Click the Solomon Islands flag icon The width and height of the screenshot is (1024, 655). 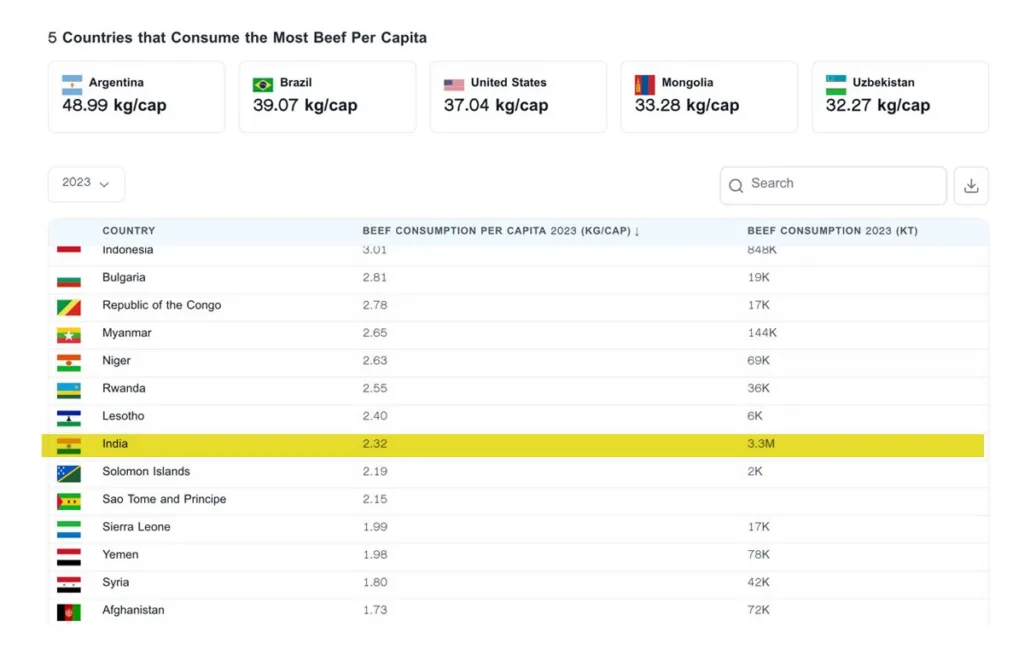click(68, 473)
